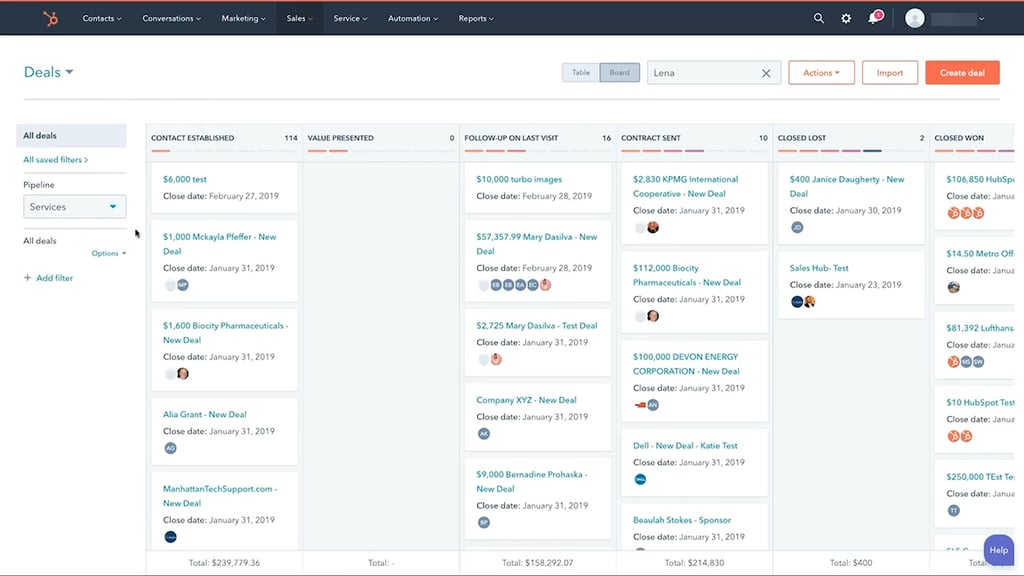Open $81,392 Lufthansa deal

coord(980,328)
